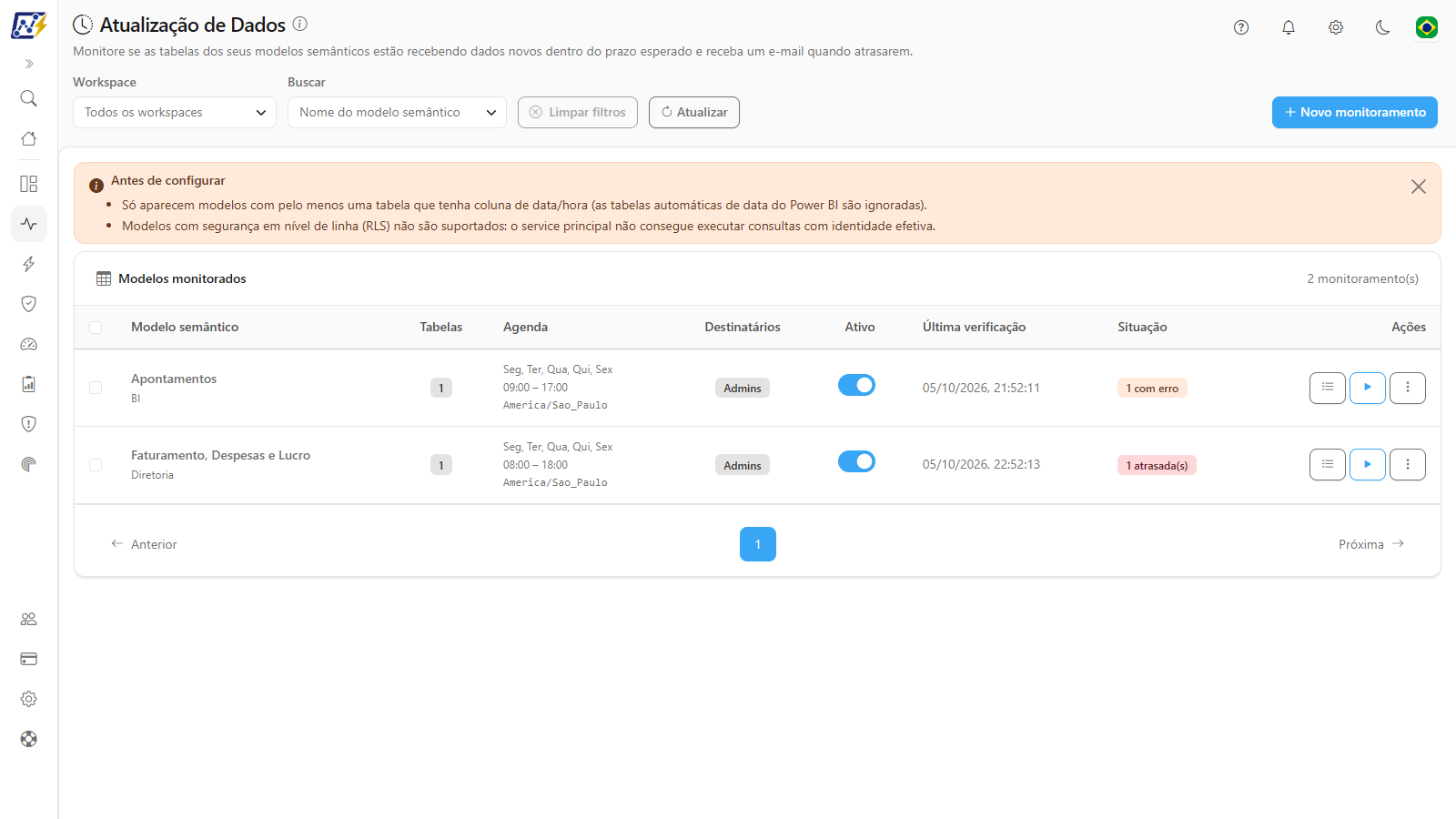Image resolution: width=1456 pixels, height=819 pixels.
Task: Open the Todos os workspaces dropdown
Action: click(x=175, y=113)
